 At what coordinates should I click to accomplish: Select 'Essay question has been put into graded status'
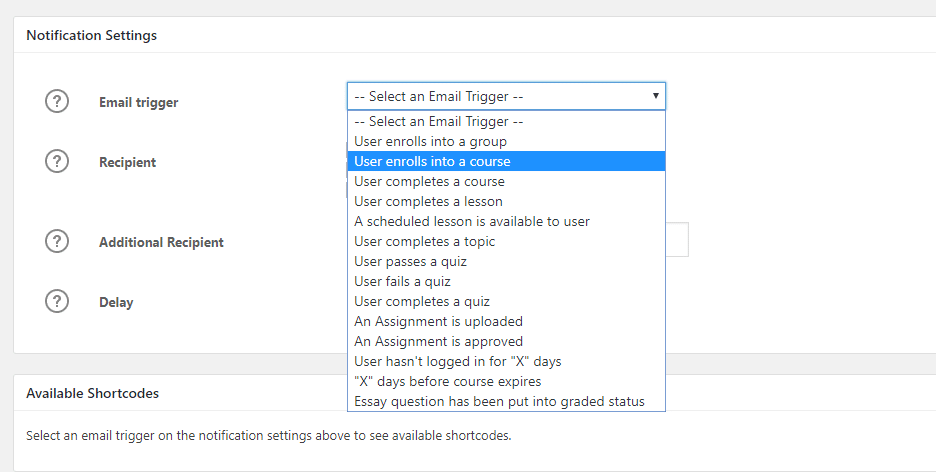pos(499,402)
